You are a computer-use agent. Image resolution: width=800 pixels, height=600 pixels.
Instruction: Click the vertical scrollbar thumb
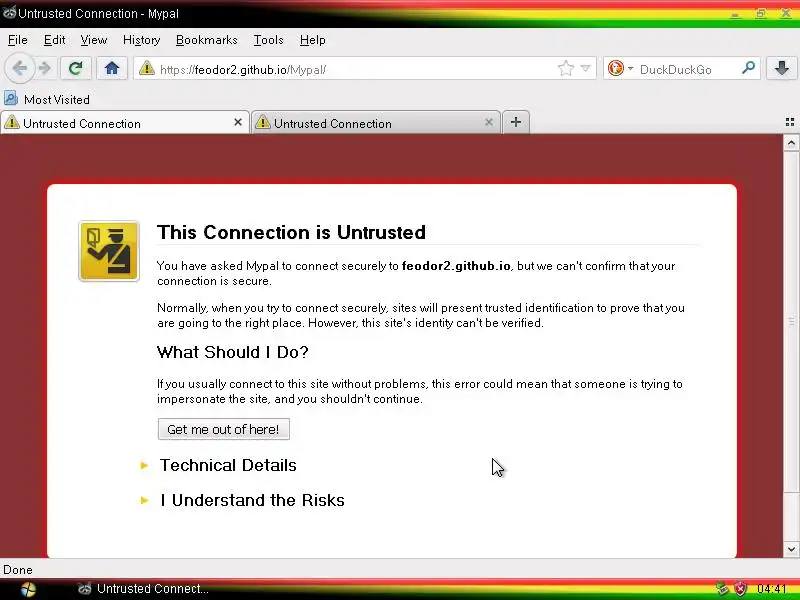(x=791, y=321)
